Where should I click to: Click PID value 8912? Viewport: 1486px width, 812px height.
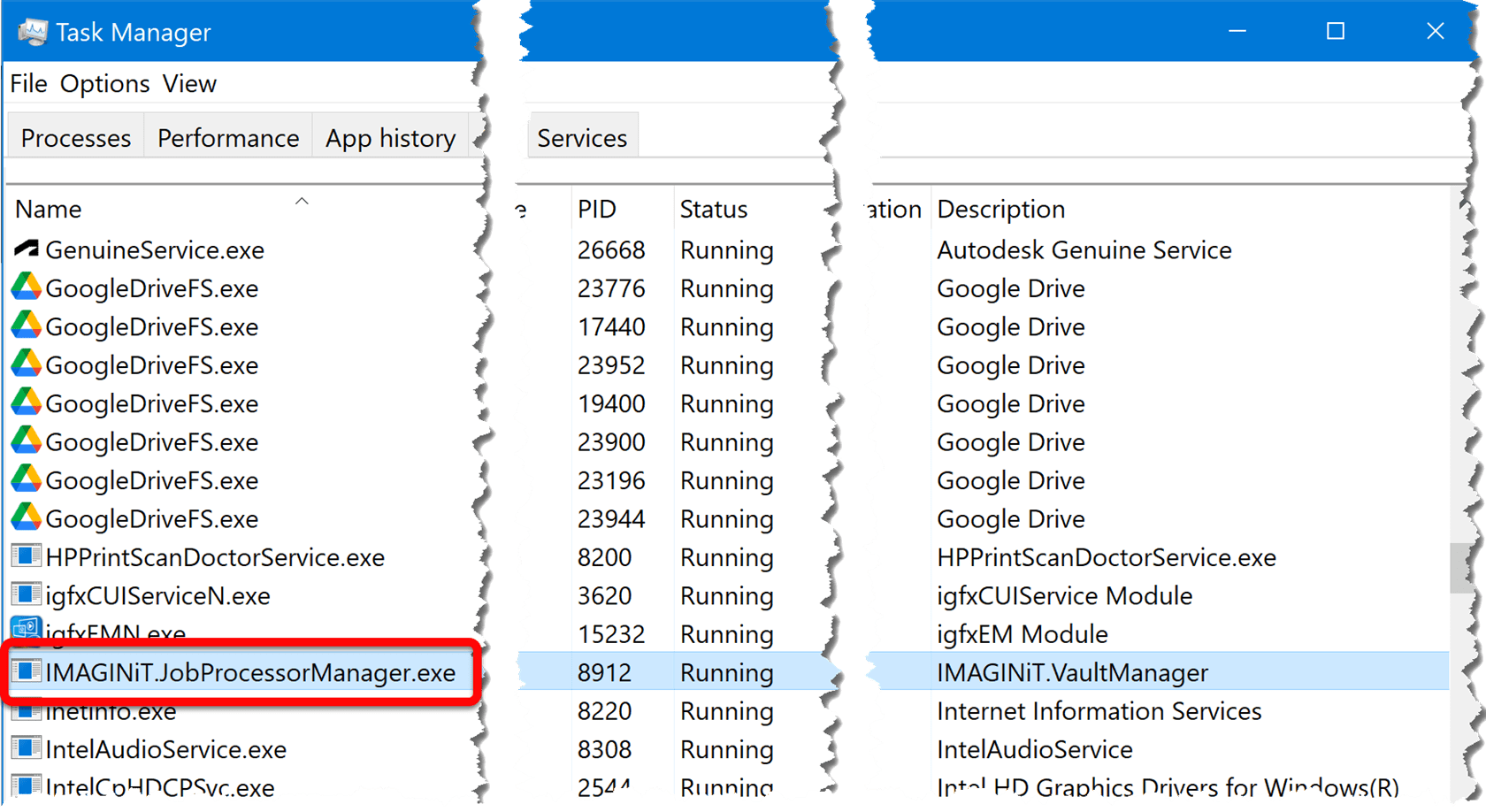[604, 672]
